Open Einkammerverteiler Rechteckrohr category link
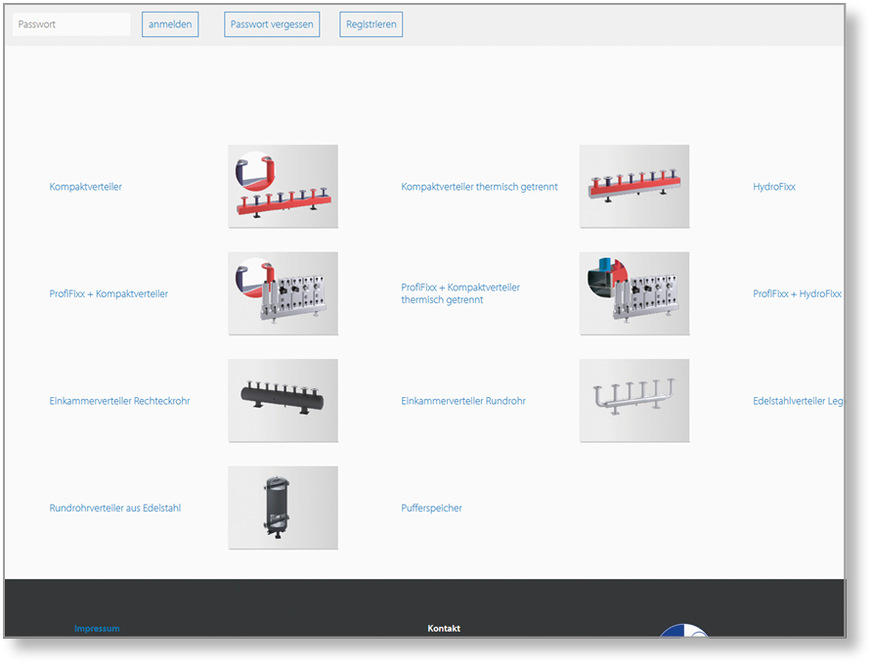872x664 pixels. (119, 401)
